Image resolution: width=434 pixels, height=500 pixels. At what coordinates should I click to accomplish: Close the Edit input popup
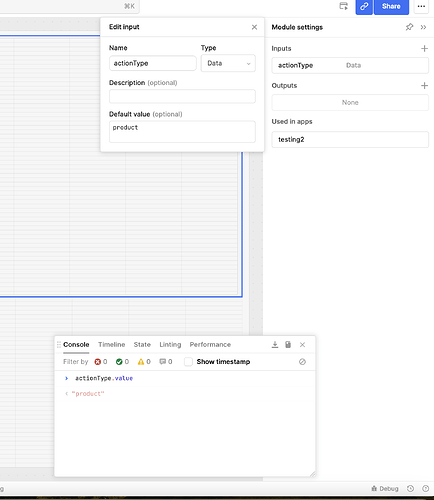(x=254, y=27)
